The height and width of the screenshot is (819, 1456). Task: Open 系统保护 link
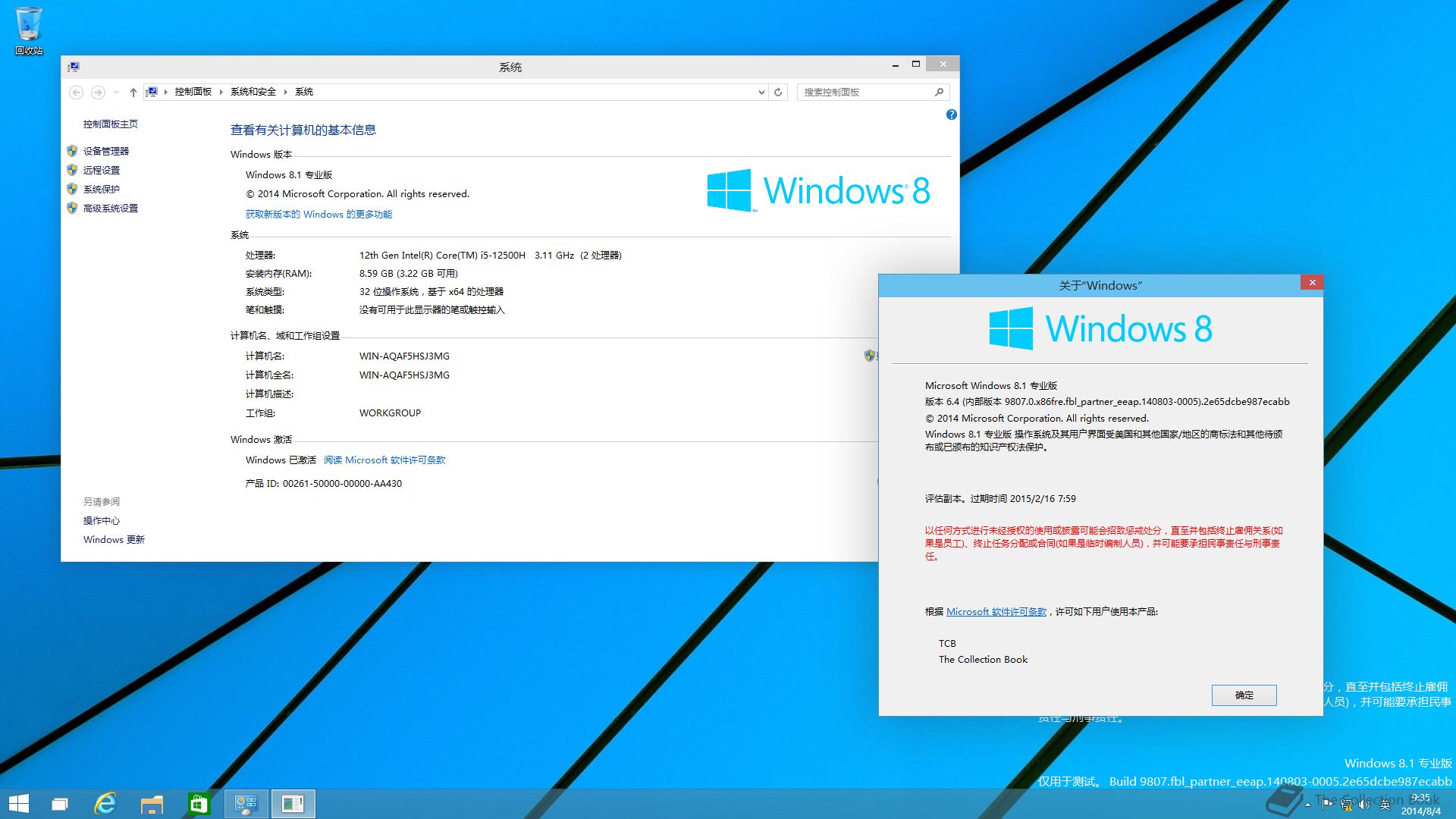coord(102,189)
